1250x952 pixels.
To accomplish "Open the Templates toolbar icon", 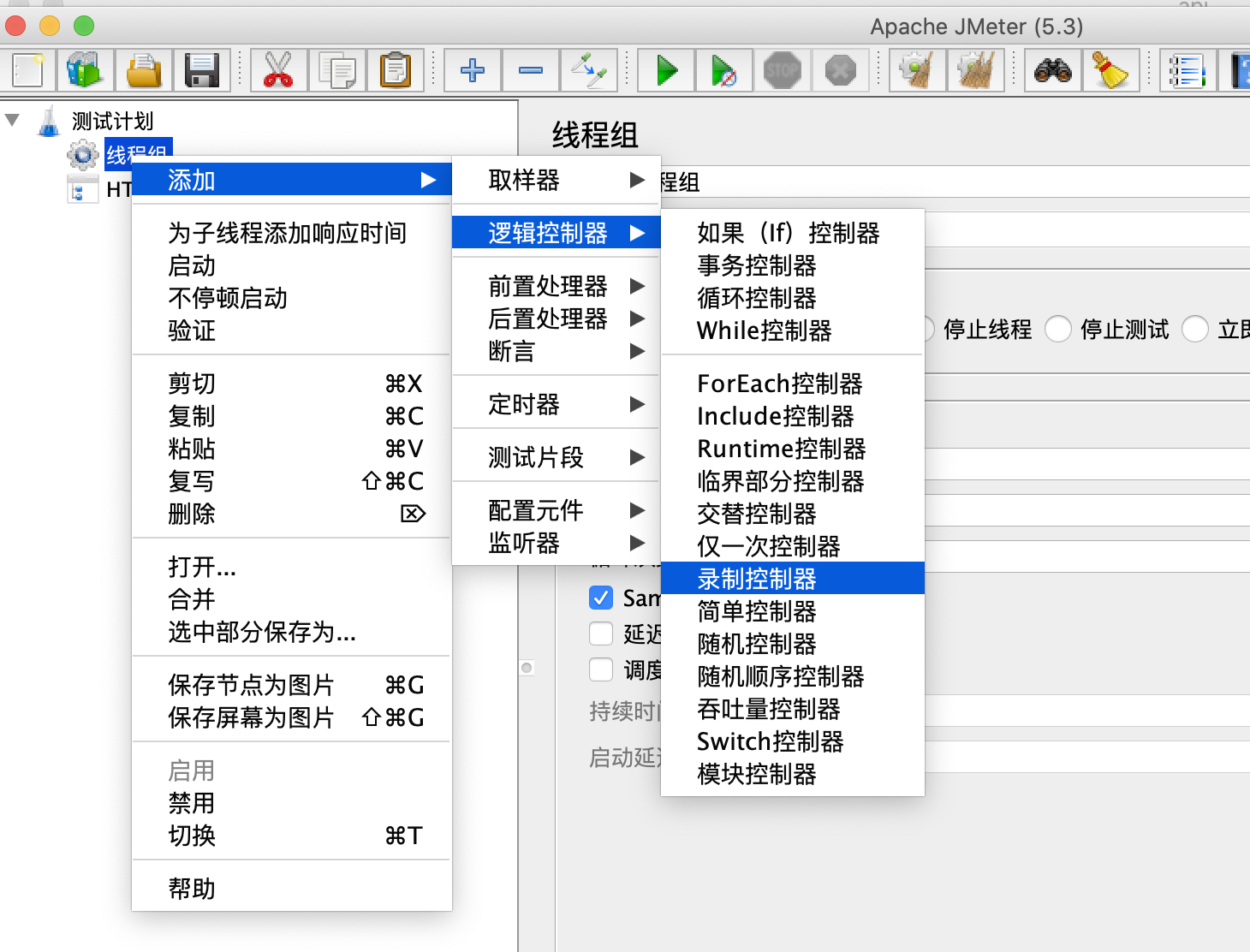I will (x=86, y=70).
